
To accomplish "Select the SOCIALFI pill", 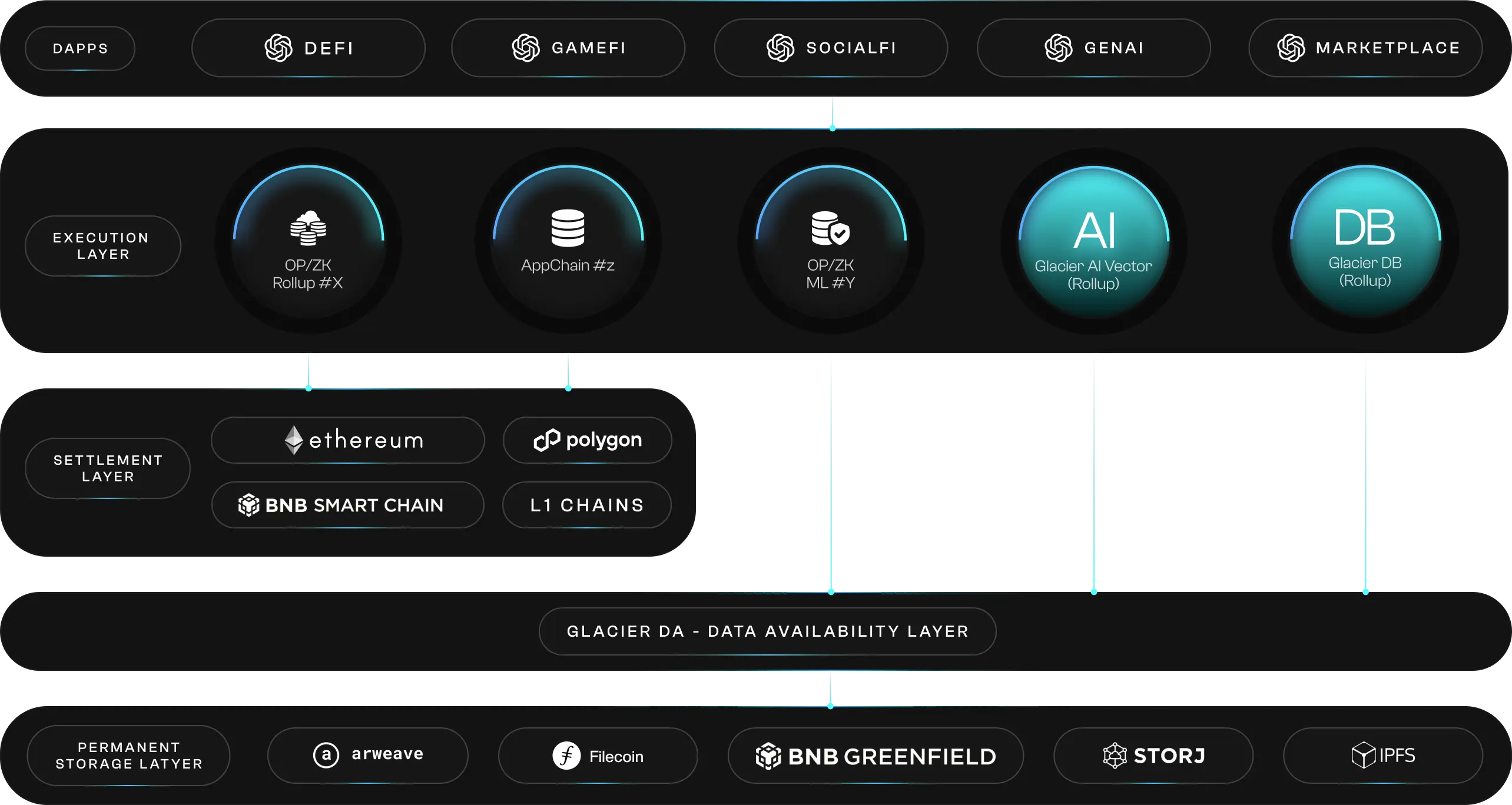I will click(830, 48).
